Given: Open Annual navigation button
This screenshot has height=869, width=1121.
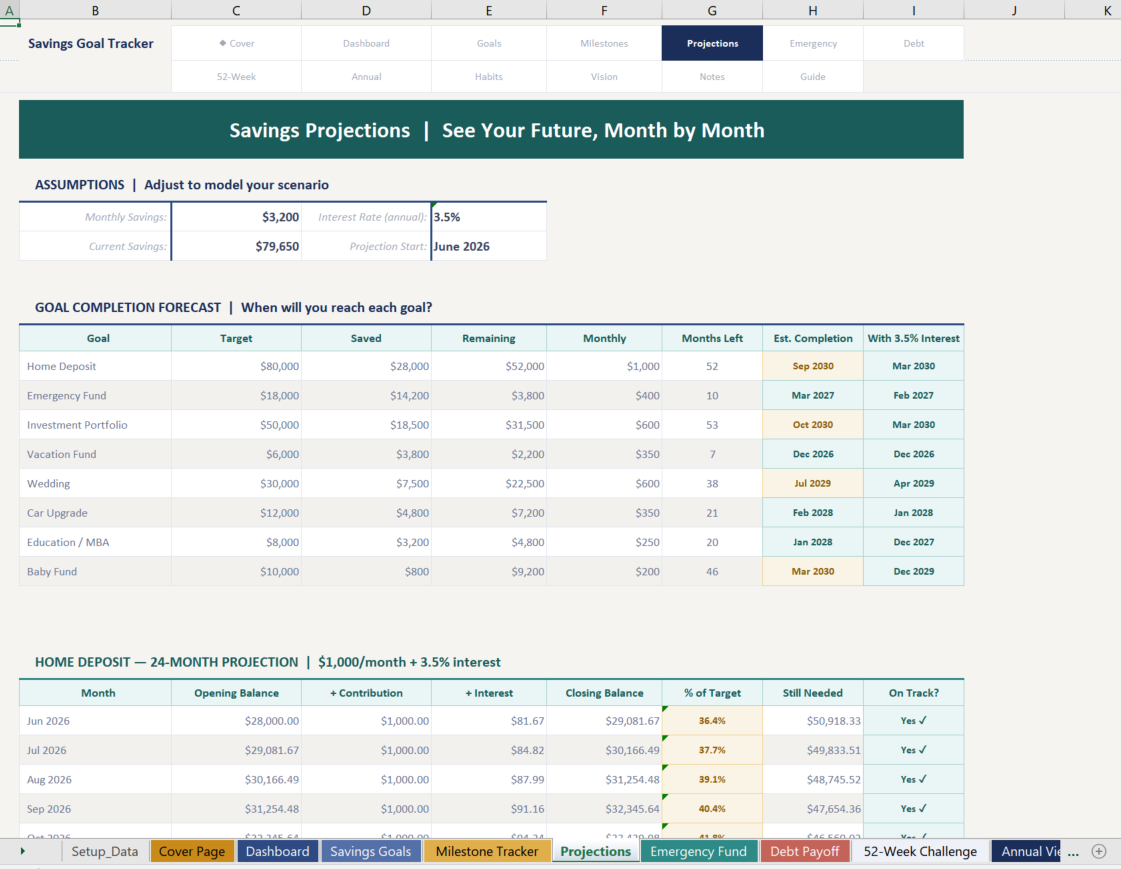Looking at the screenshot, I should (366, 76).
